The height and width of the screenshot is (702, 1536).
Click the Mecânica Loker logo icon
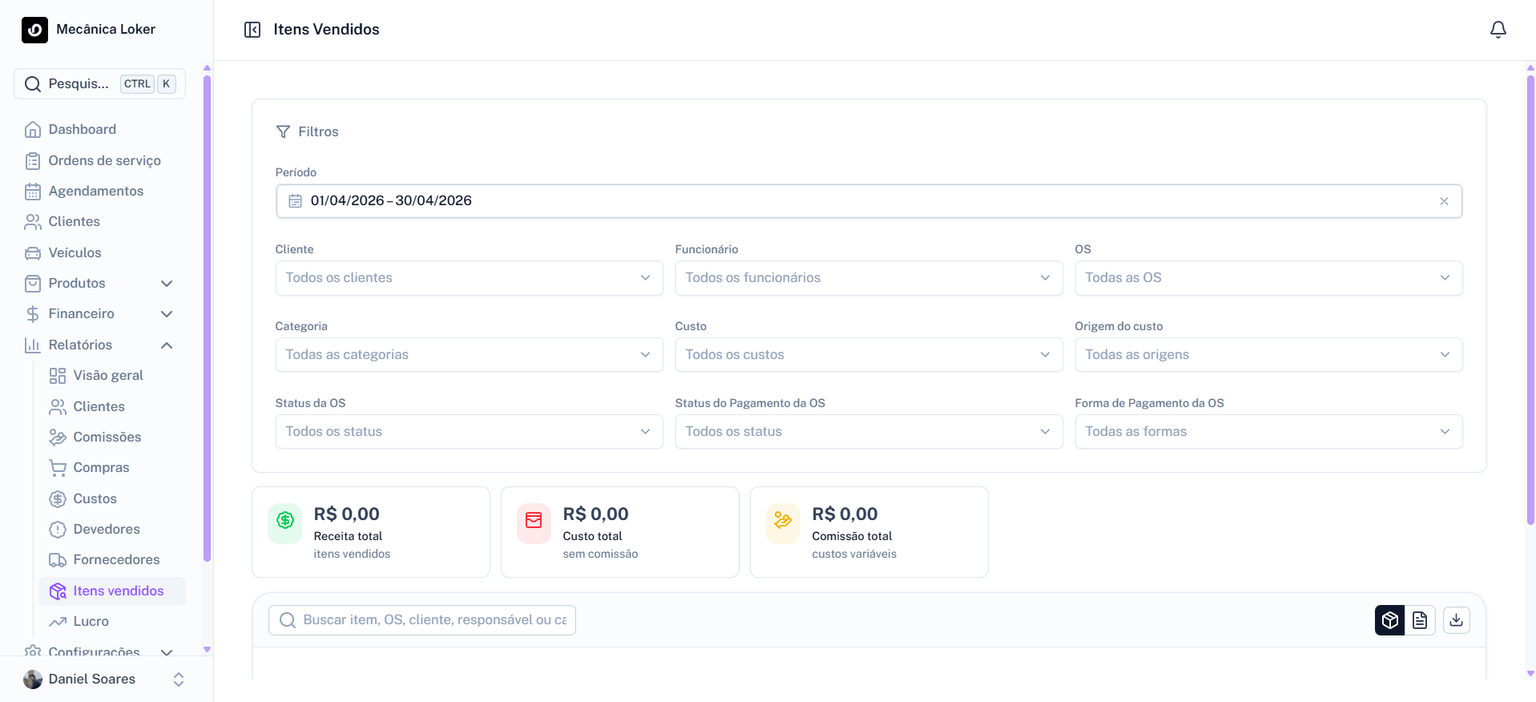click(x=34, y=30)
